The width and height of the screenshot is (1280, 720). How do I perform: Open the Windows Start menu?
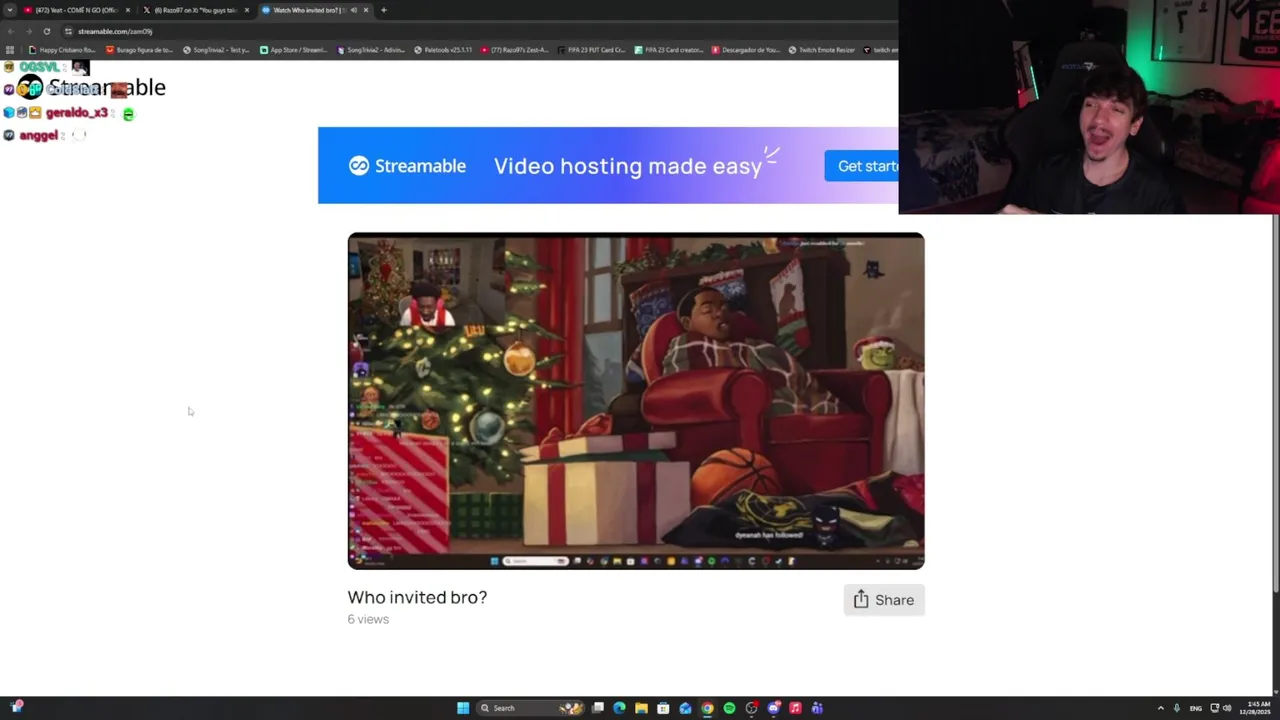point(463,708)
